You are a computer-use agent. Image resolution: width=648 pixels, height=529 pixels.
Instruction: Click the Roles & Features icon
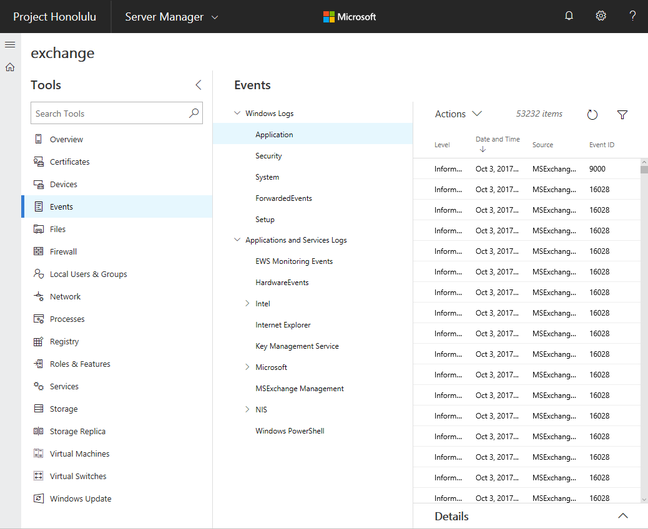point(38,364)
